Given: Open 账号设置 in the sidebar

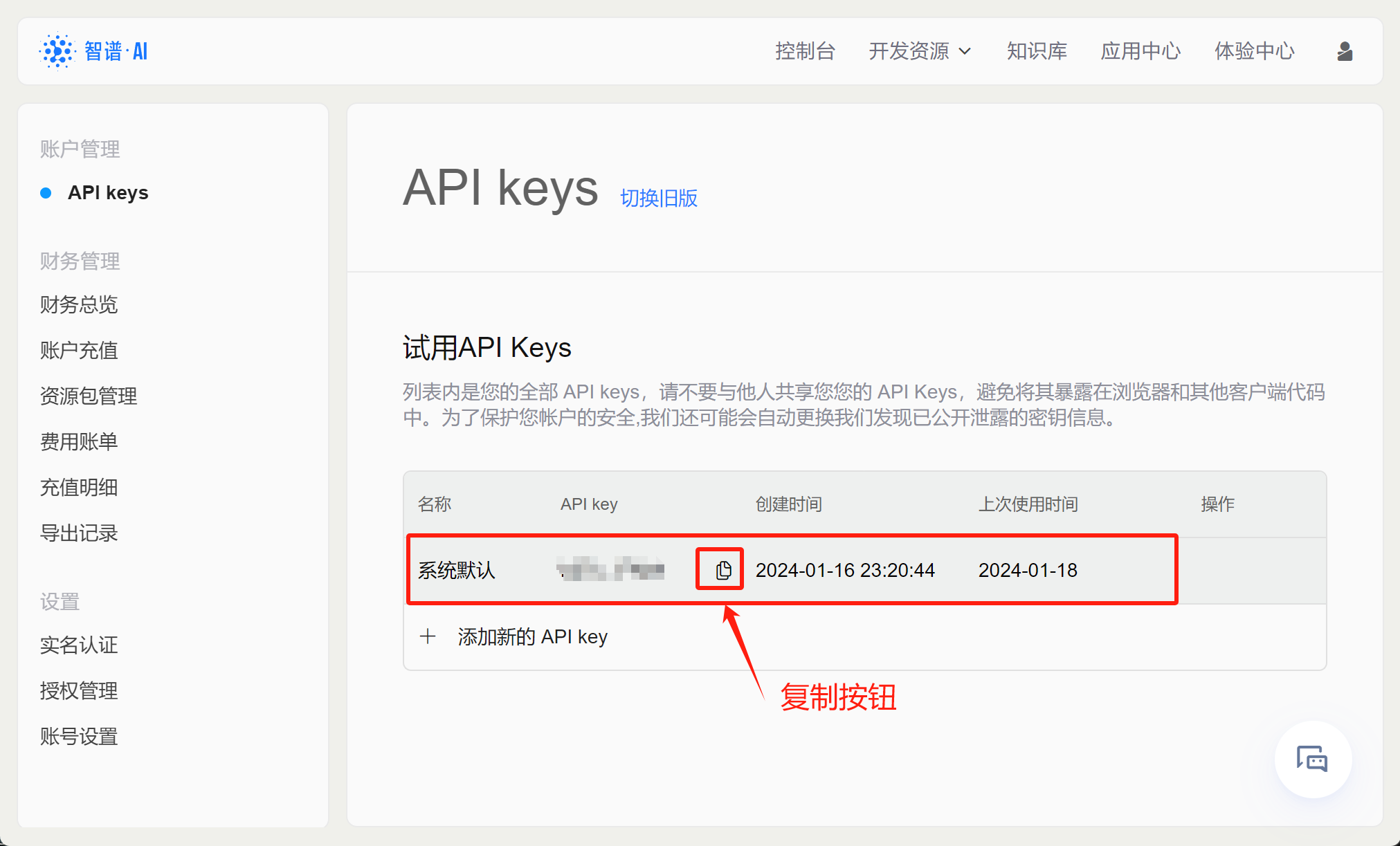Looking at the screenshot, I should pyautogui.click(x=79, y=736).
